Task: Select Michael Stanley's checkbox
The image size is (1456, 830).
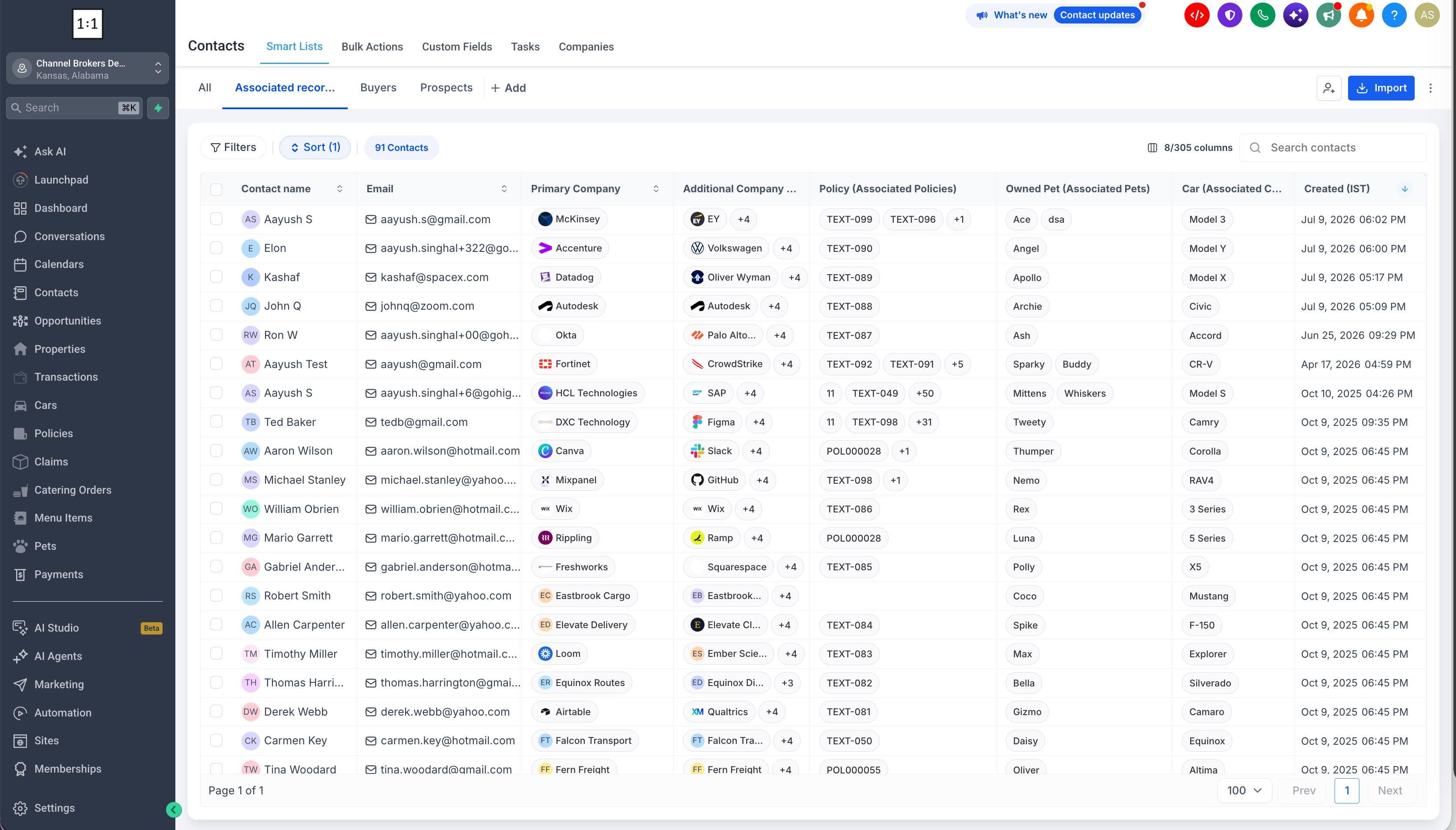Action: (x=216, y=479)
